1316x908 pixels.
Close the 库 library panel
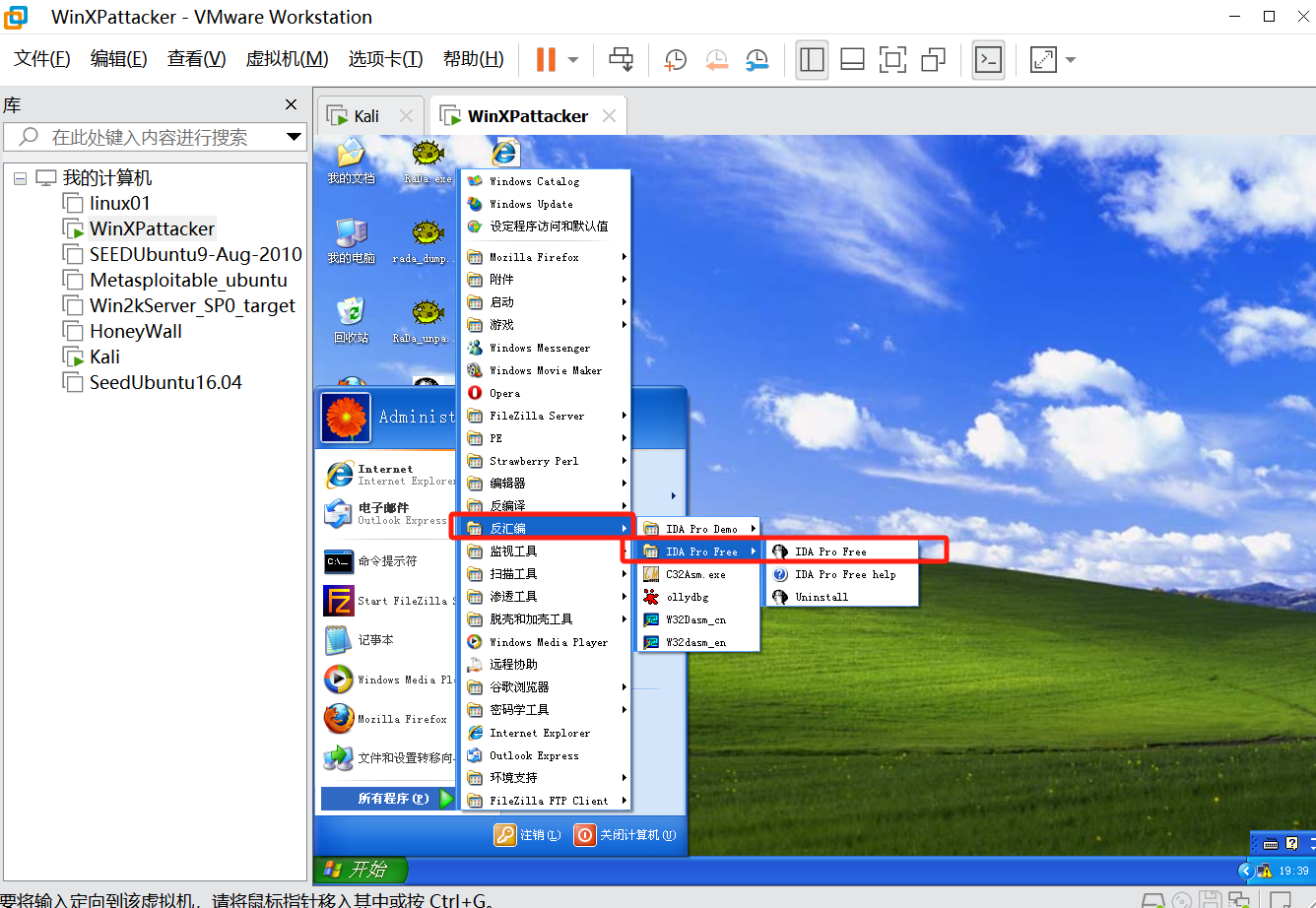pos(291,104)
